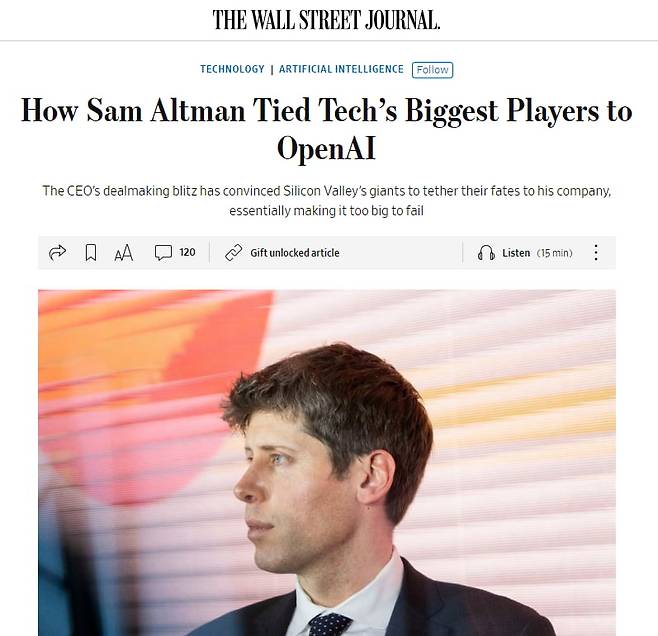Click the 15 min audio duration

[x=555, y=253]
